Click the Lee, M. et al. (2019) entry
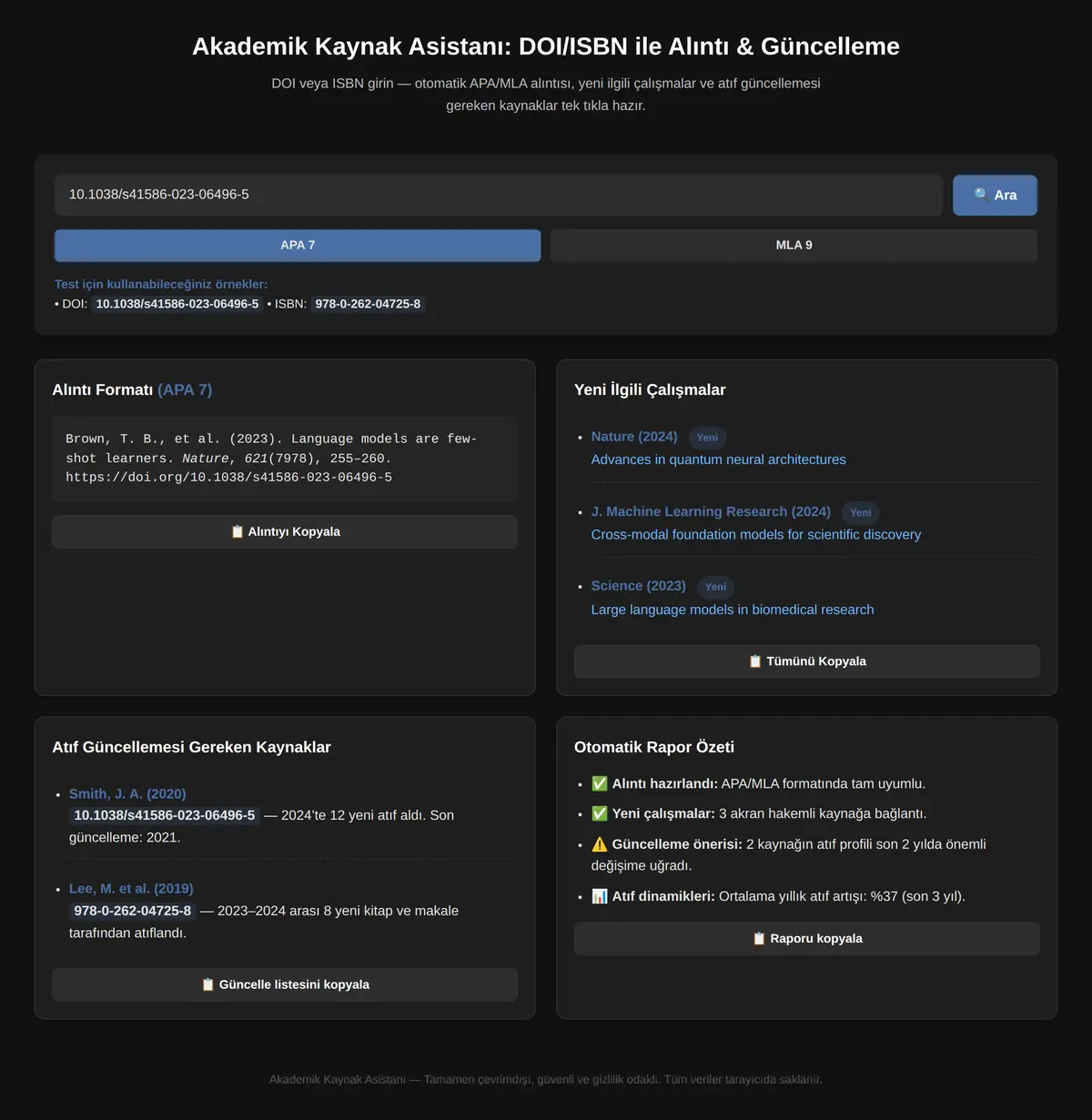 [131, 889]
